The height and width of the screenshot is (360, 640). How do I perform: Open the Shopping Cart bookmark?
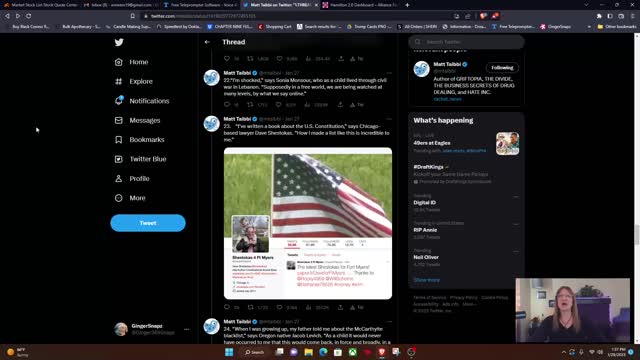coord(275,27)
